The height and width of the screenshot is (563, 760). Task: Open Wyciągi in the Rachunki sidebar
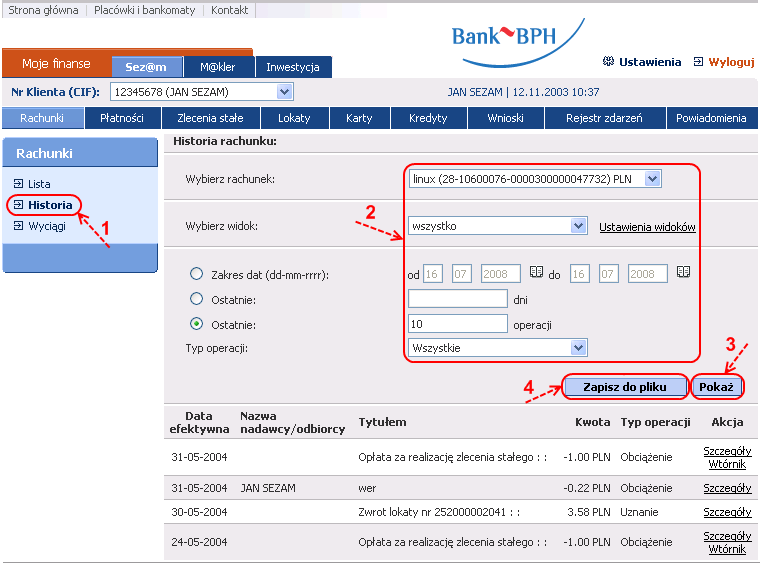47,226
